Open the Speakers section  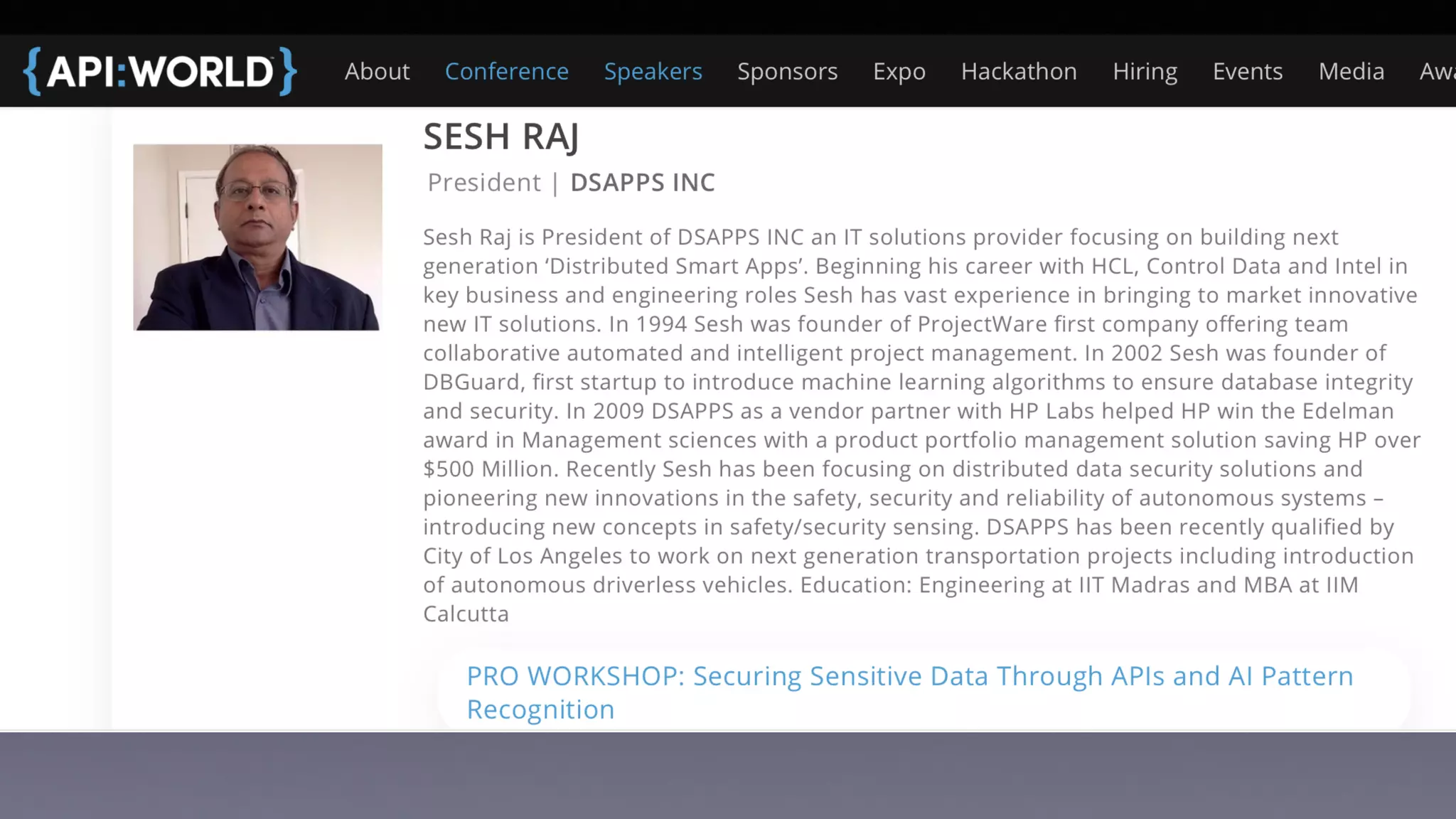[x=653, y=71]
